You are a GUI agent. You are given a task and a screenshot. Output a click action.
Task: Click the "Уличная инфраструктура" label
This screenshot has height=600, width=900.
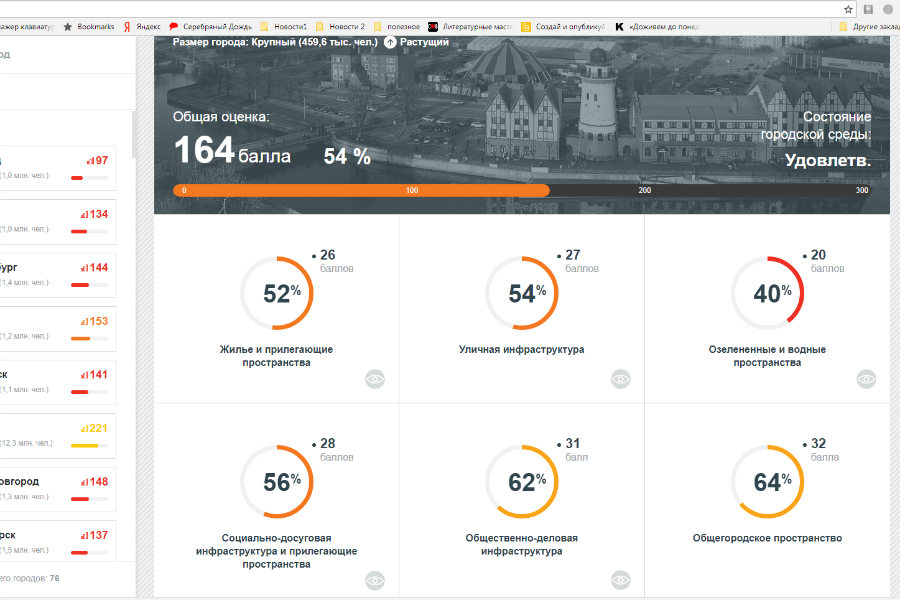[522, 349]
